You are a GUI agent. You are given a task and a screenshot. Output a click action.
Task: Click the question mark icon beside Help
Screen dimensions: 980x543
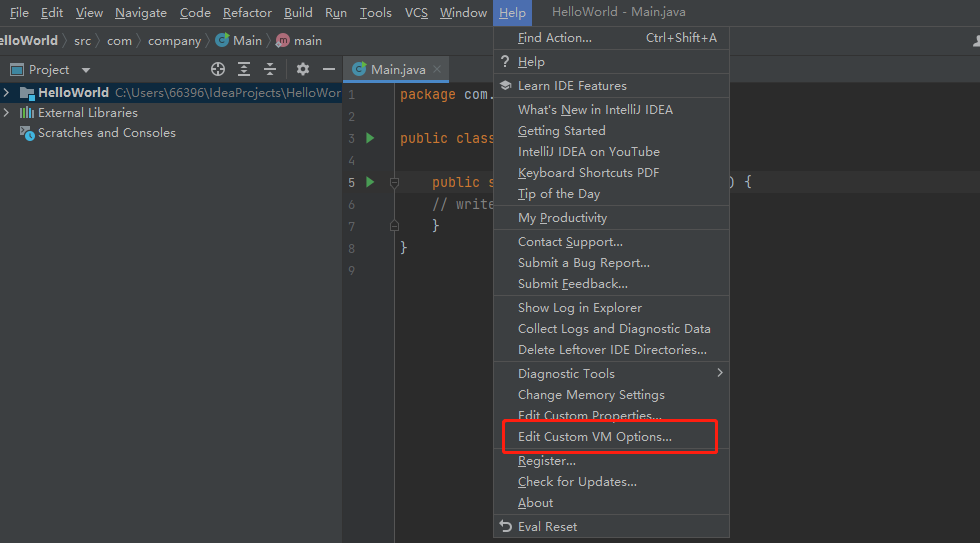pos(505,61)
